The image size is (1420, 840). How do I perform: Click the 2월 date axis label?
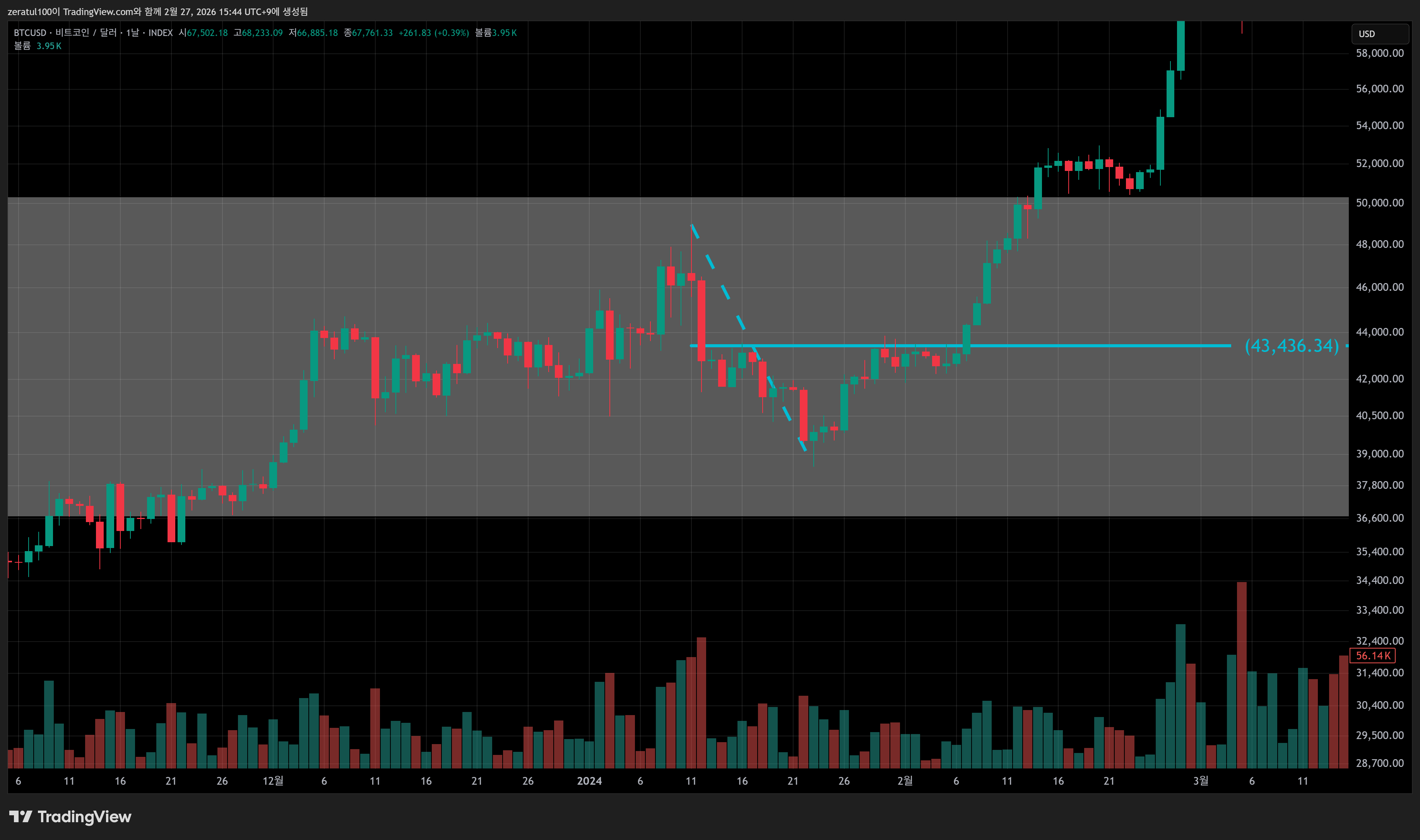pos(905,781)
